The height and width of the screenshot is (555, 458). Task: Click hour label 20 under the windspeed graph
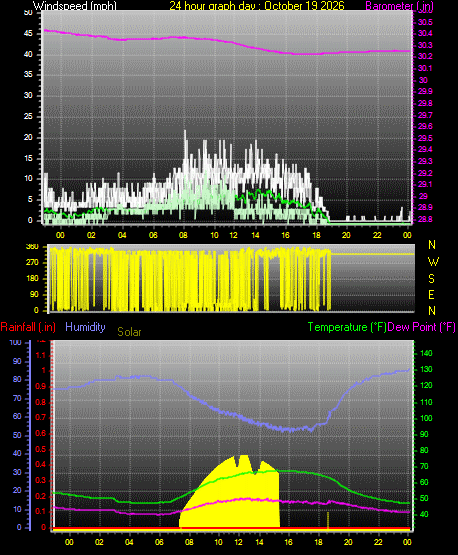pyautogui.click(x=347, y=235)
